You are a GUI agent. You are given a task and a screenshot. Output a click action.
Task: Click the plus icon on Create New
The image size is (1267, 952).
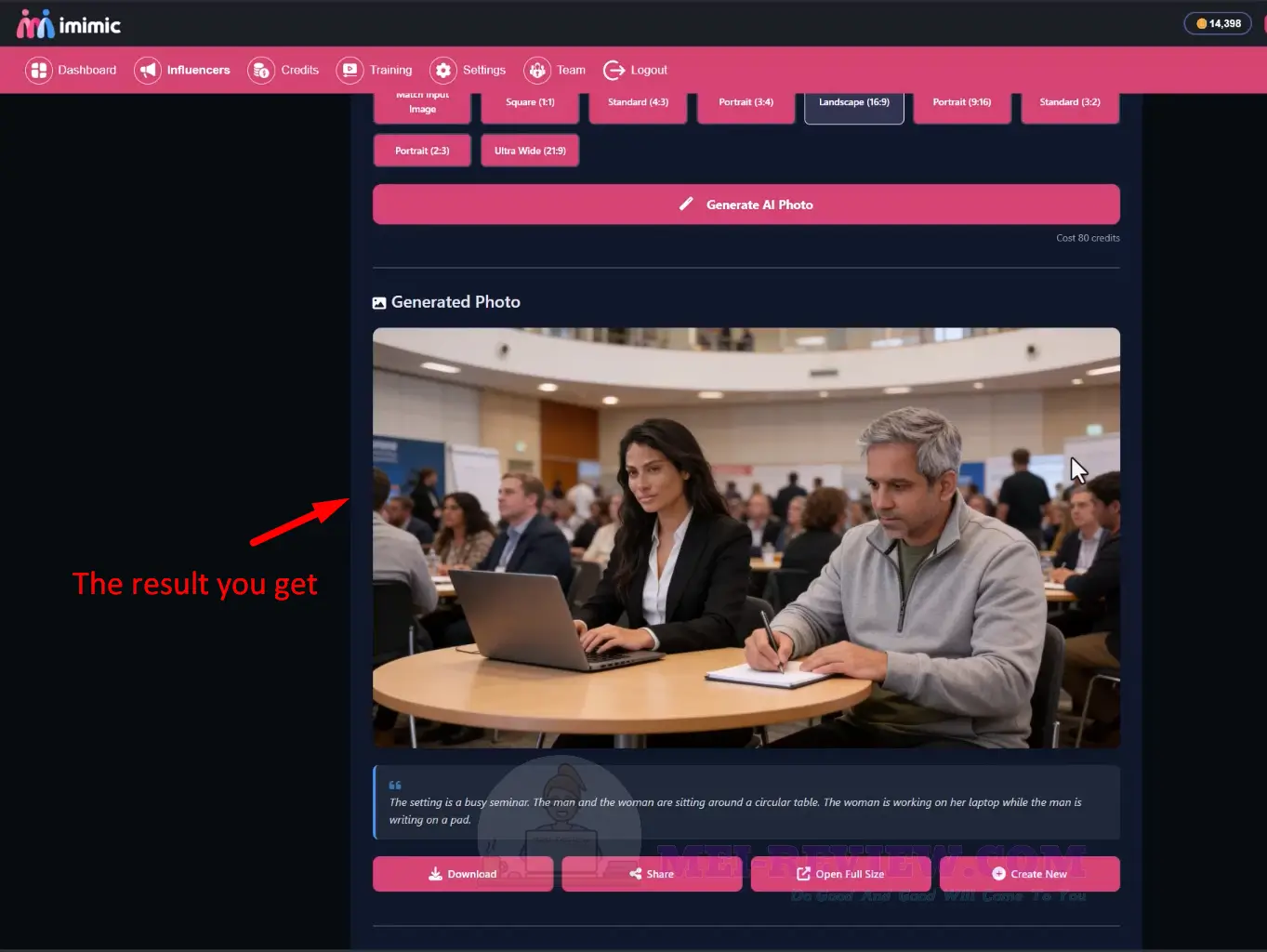pyautogui.click(x=999, y=874)
